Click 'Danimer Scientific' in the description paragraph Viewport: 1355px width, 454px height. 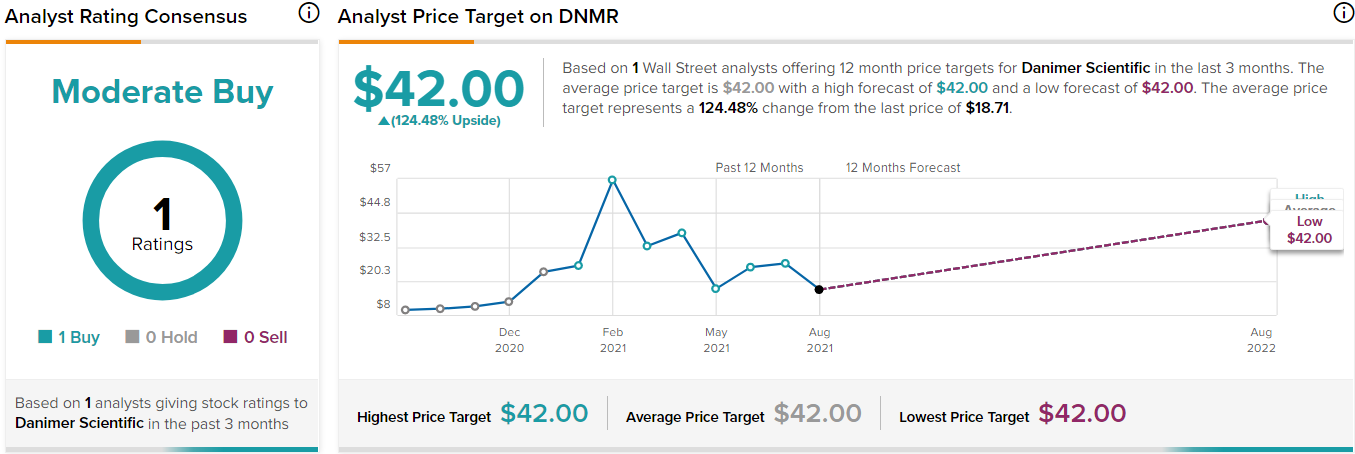pos(1086,68)
